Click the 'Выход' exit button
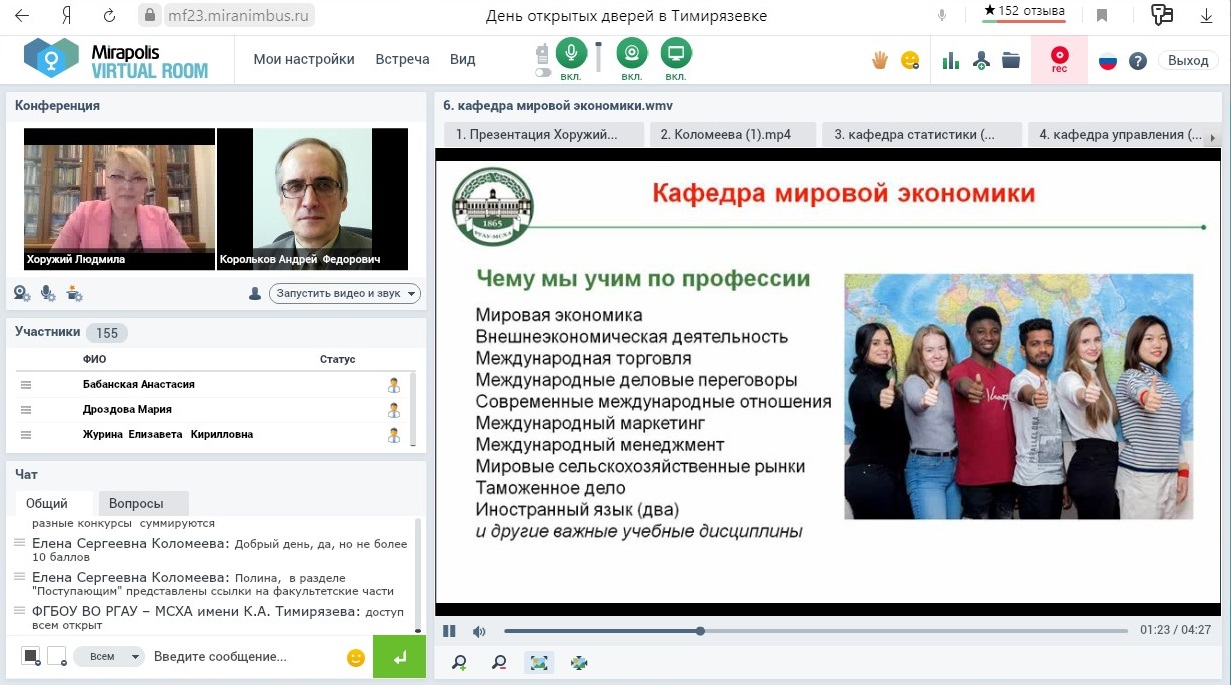 [1188, 60]
